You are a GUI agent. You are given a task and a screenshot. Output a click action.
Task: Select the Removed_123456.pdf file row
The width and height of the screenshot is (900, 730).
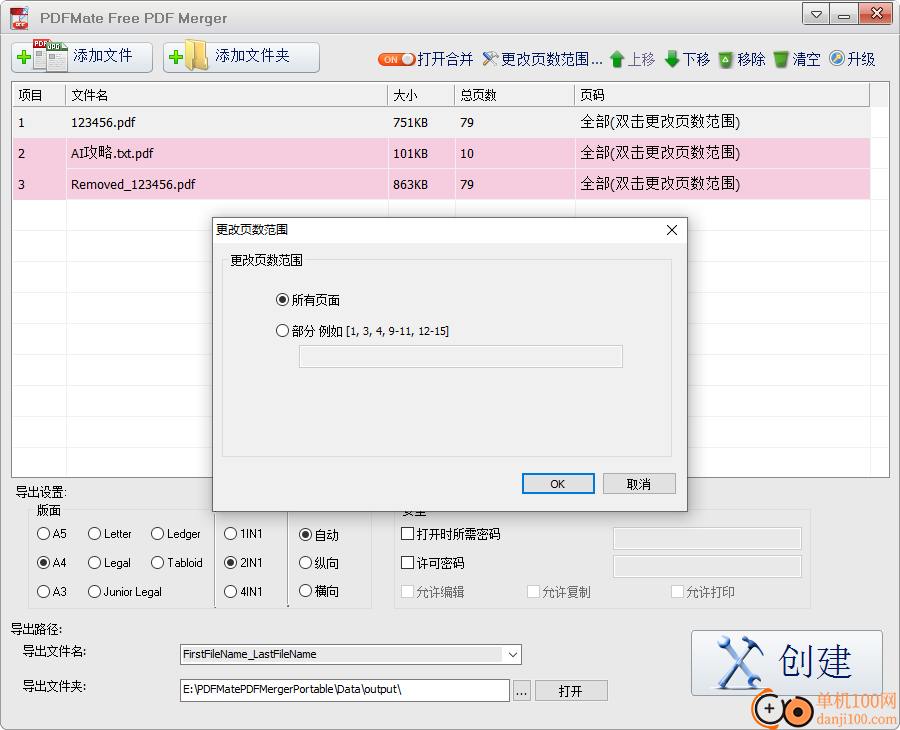(x=441, y=184)
